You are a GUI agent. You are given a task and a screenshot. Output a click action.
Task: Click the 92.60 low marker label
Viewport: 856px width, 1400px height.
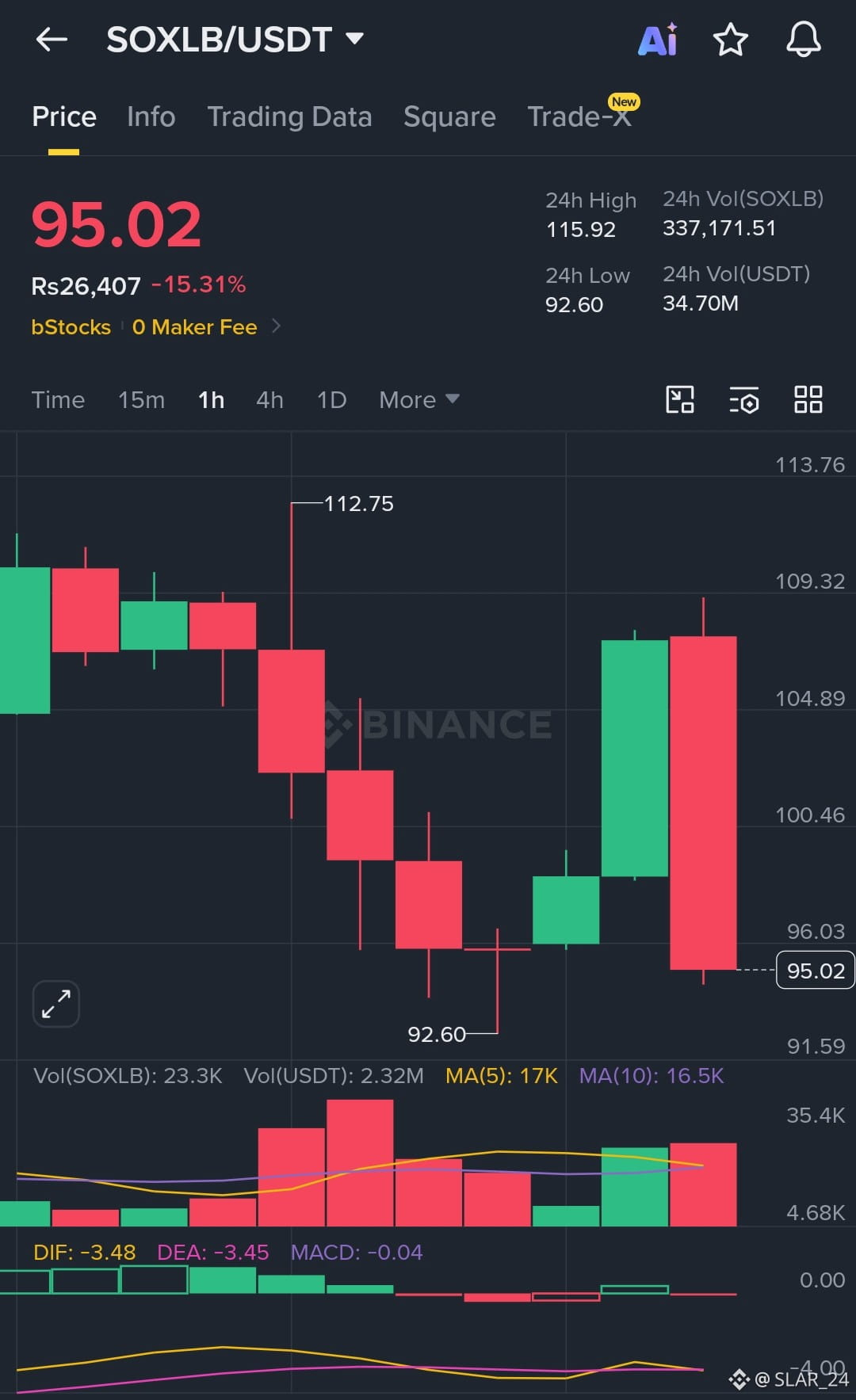437,1035
